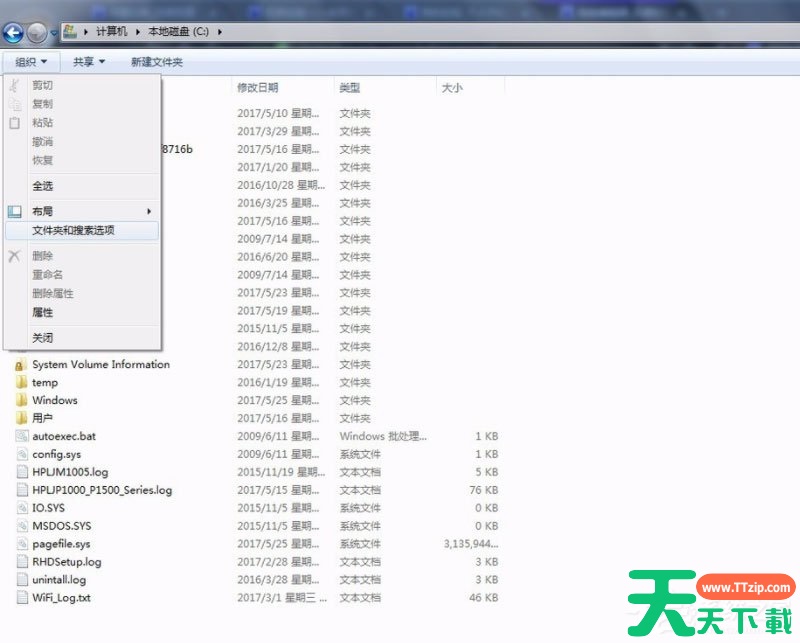
Task: Click the WiFi_Log.txt file icon
Action: tap(22, 597)
